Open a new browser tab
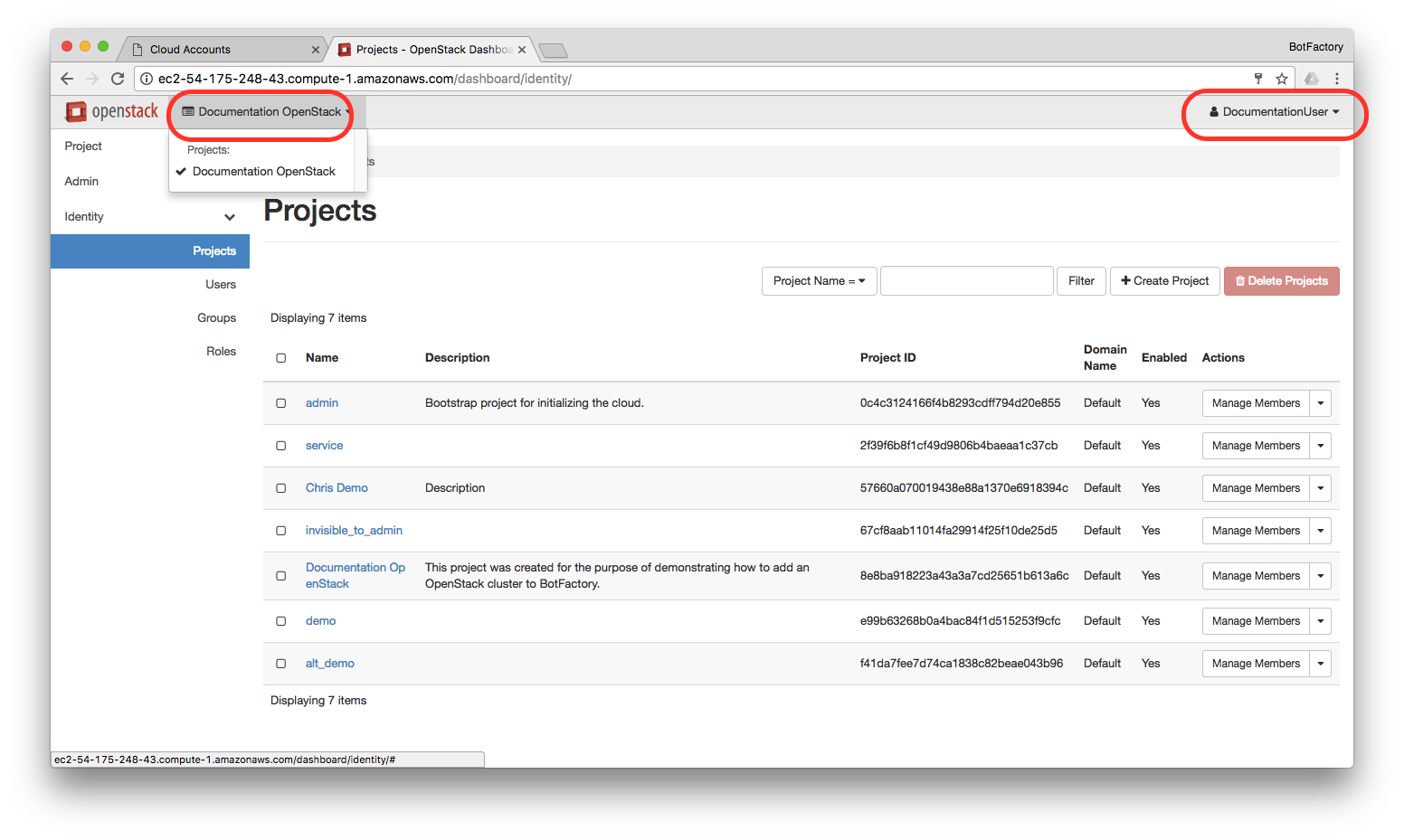 click(553, 50)
